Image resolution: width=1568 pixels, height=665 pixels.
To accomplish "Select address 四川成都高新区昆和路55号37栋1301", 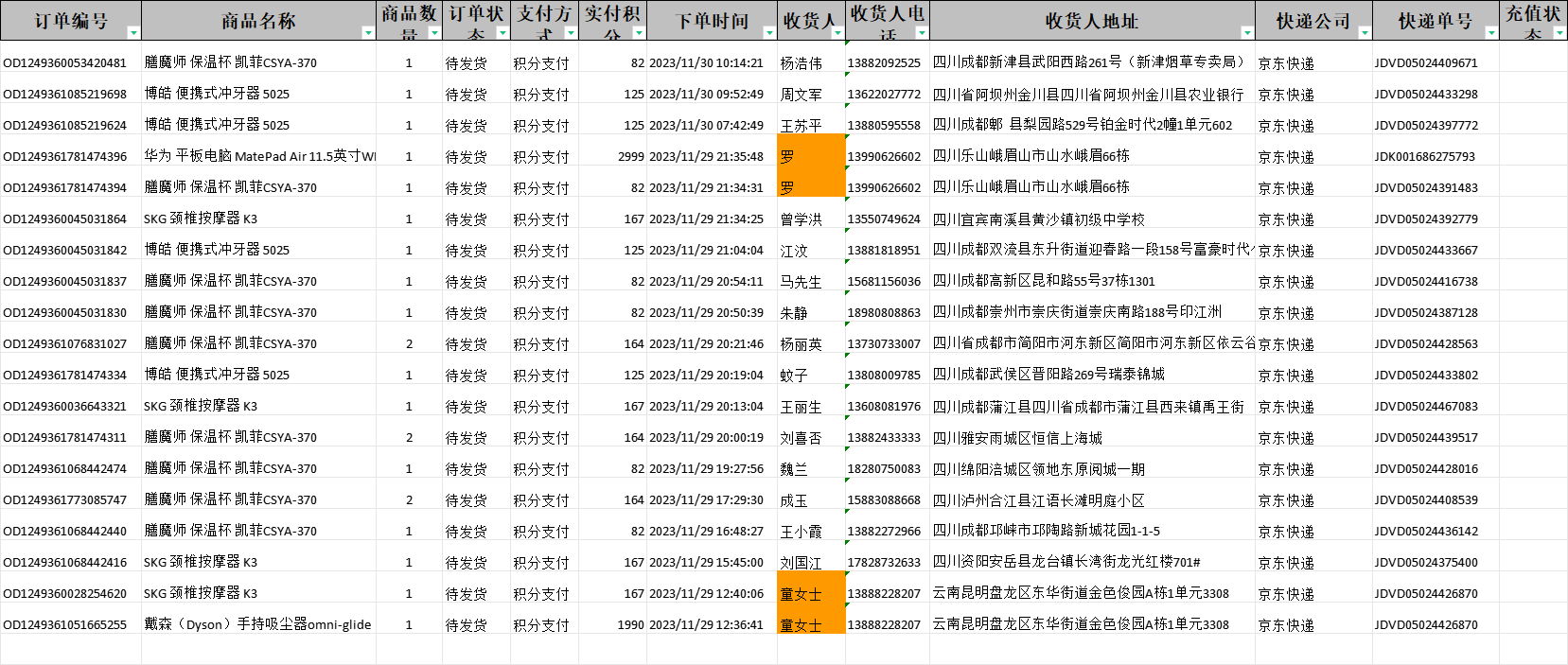I will click(1044, 281).
